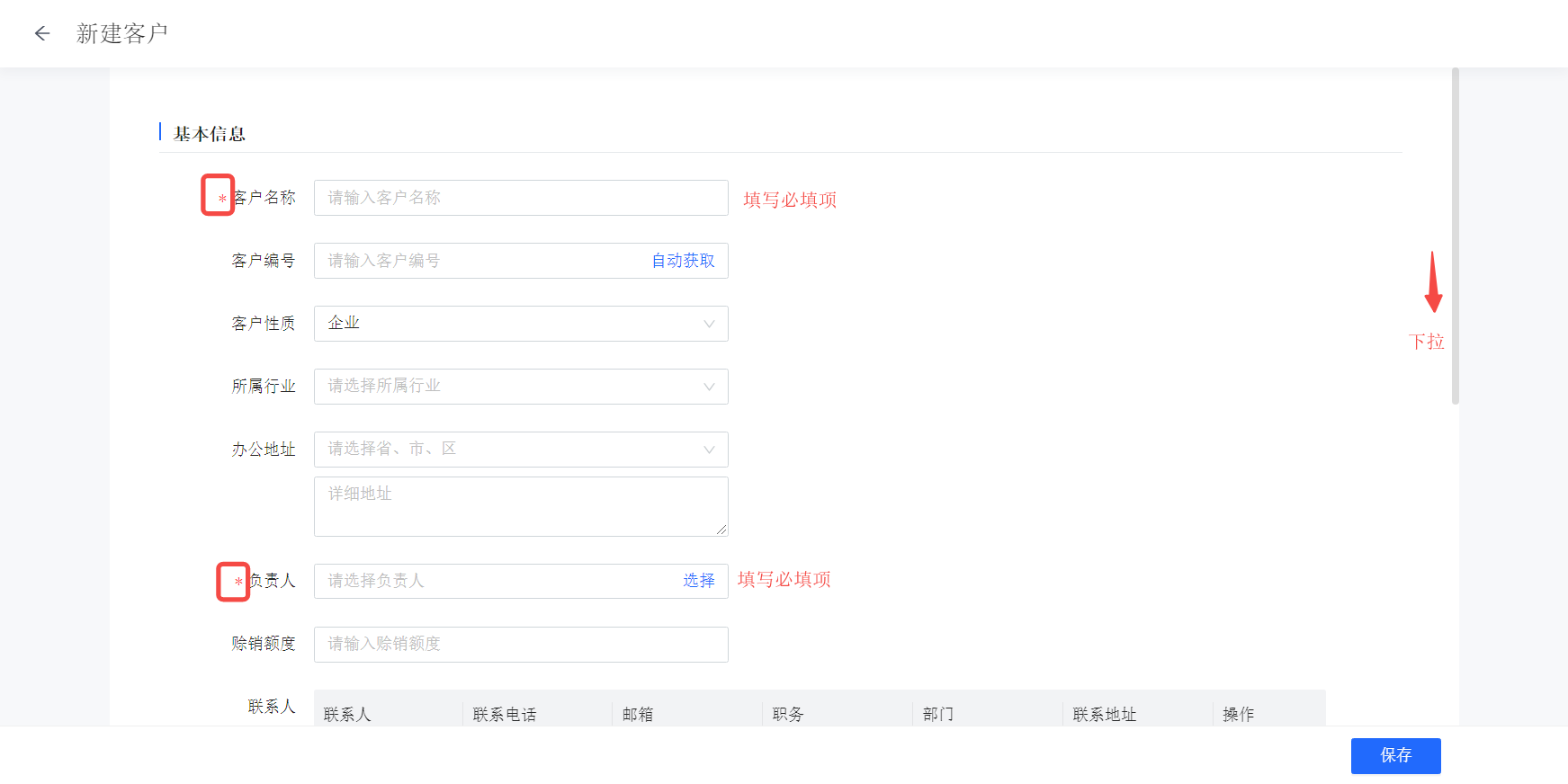Click the 联系电话 column header
Viewport: 1568px width, 784px height.
[x=505, y=715]
